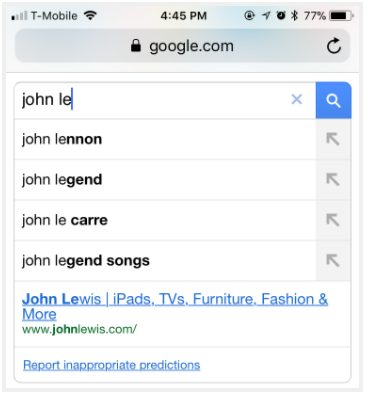
Task: Tap the padlock icon in the address bar
Action: 136,46
